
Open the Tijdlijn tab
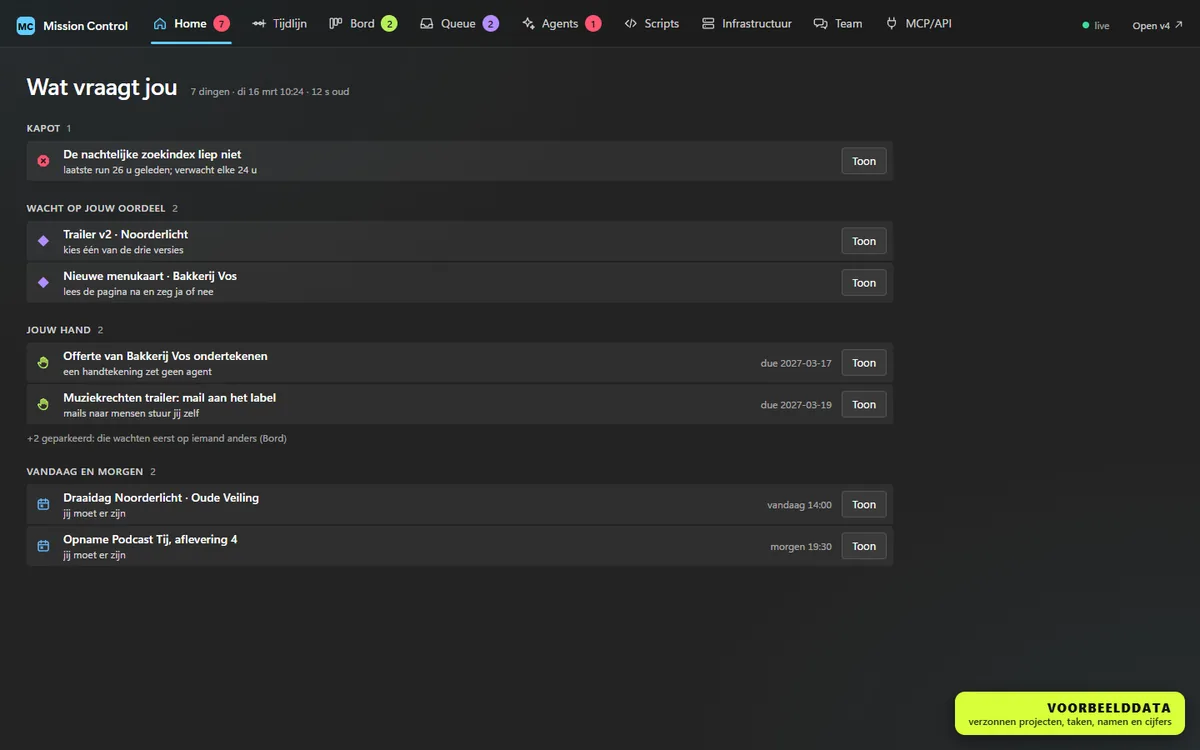tap(279, 23)
